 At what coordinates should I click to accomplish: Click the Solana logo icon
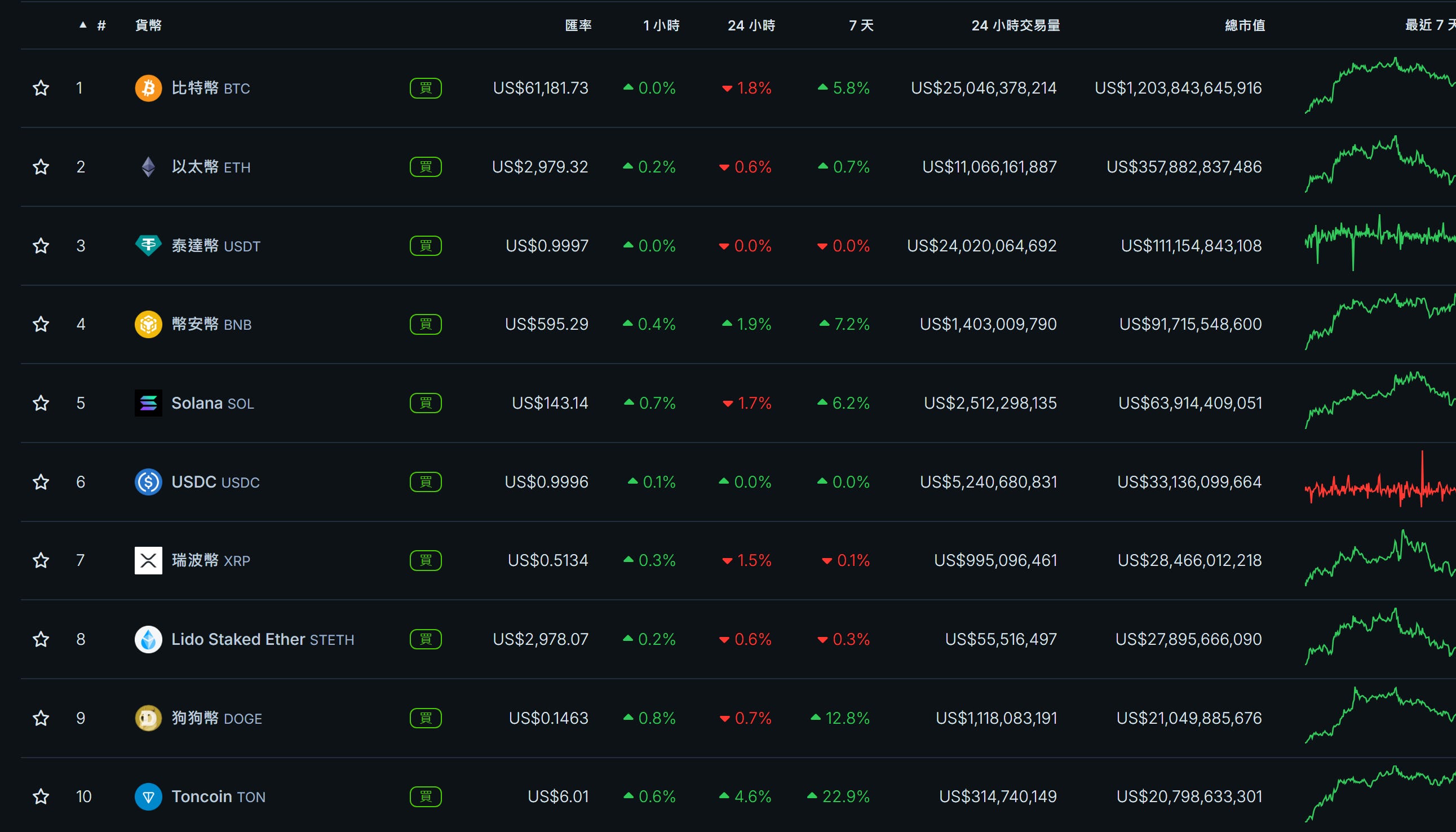coord(148,403)
